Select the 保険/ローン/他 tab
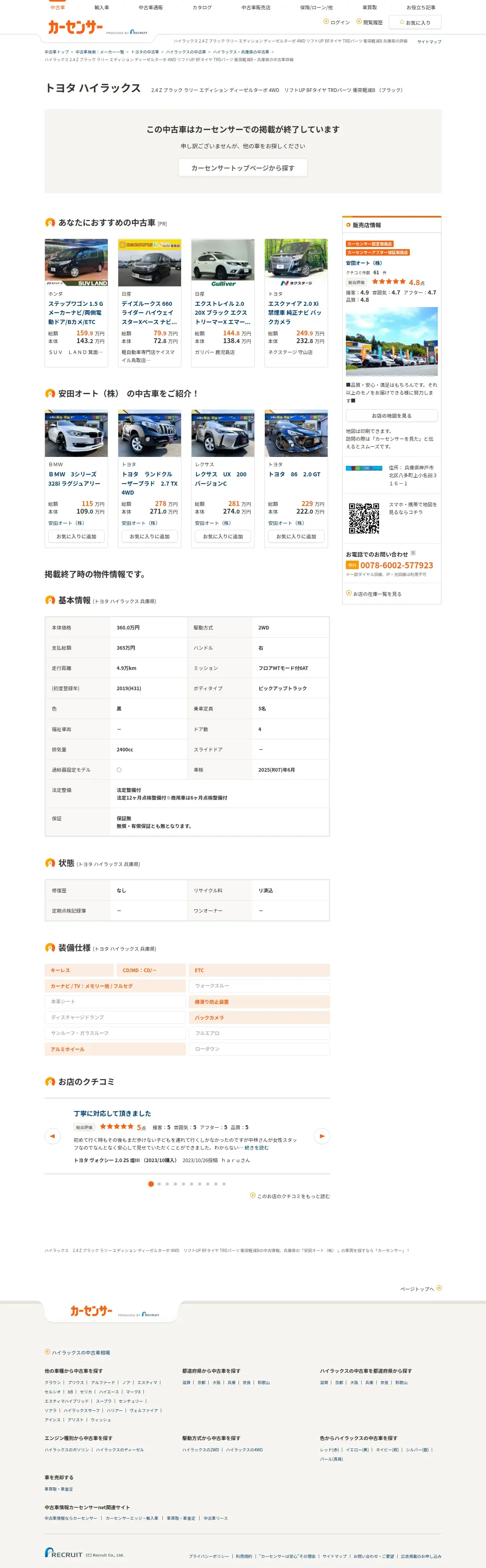486x1568 pixels. point(316,7)
